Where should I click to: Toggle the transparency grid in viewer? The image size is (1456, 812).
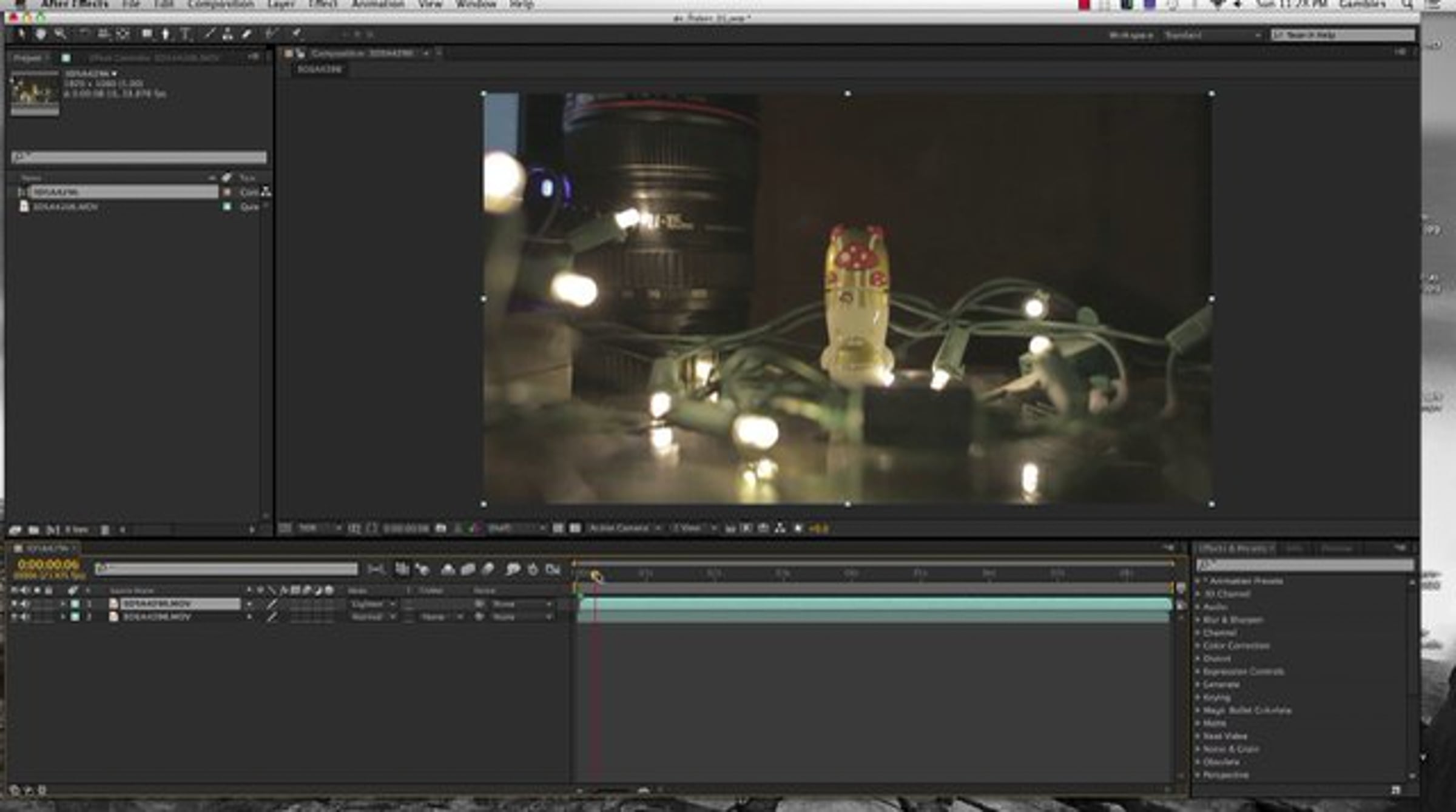point(575,528)
